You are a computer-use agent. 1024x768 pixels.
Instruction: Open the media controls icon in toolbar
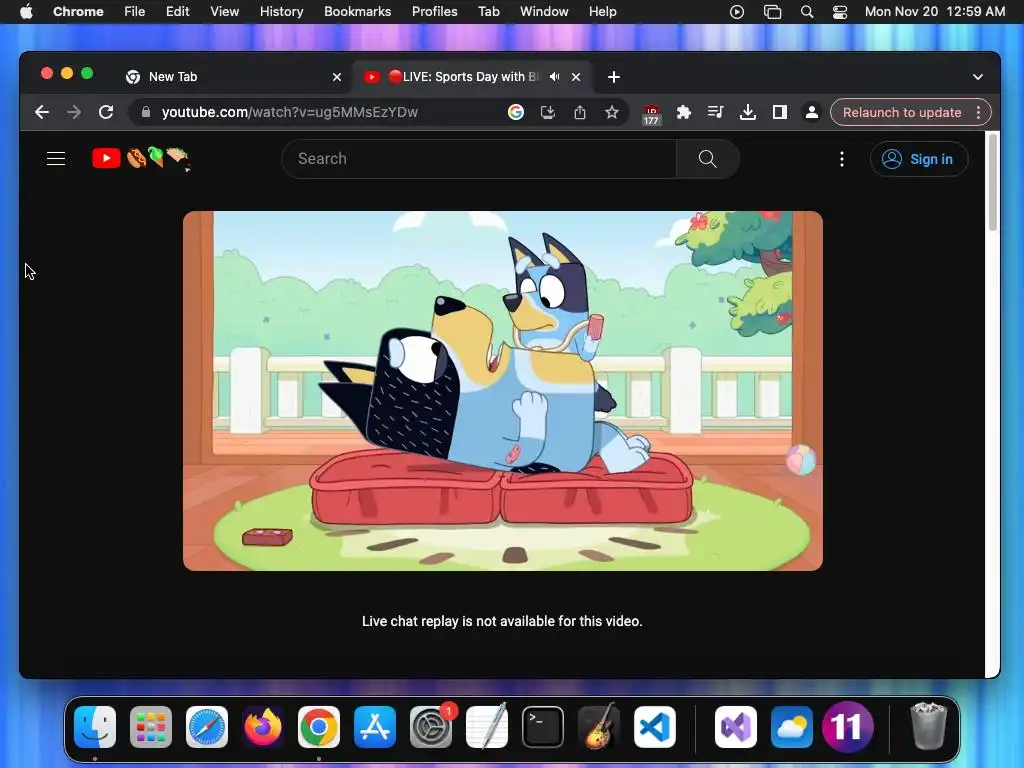[x=716, y=112]
